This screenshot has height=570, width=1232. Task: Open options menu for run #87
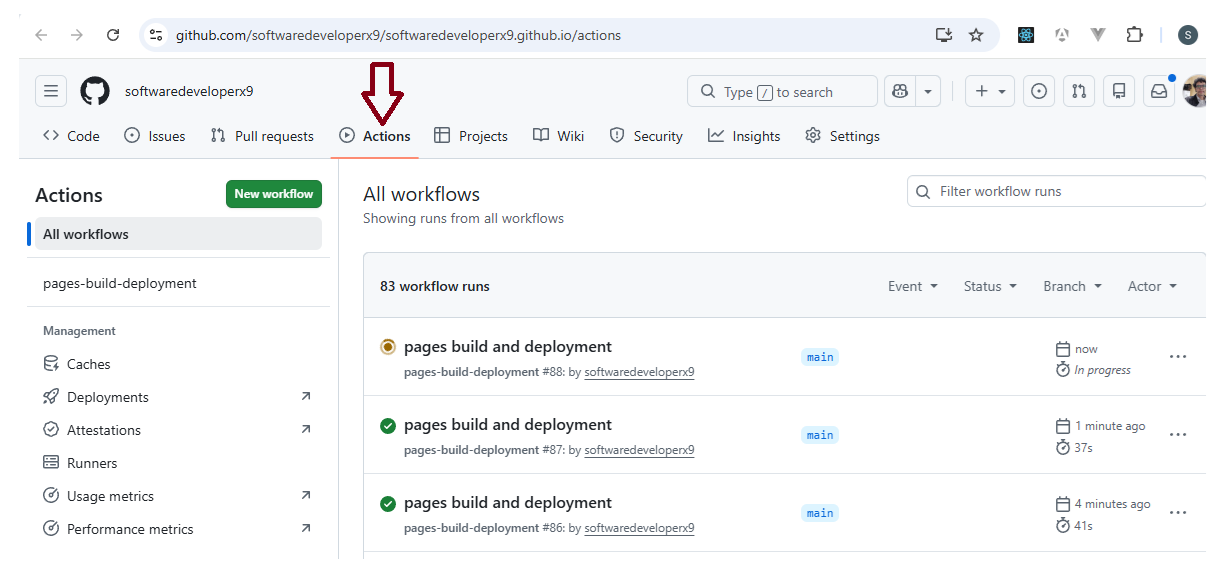pyautogui.click(x=1178, y=435)
